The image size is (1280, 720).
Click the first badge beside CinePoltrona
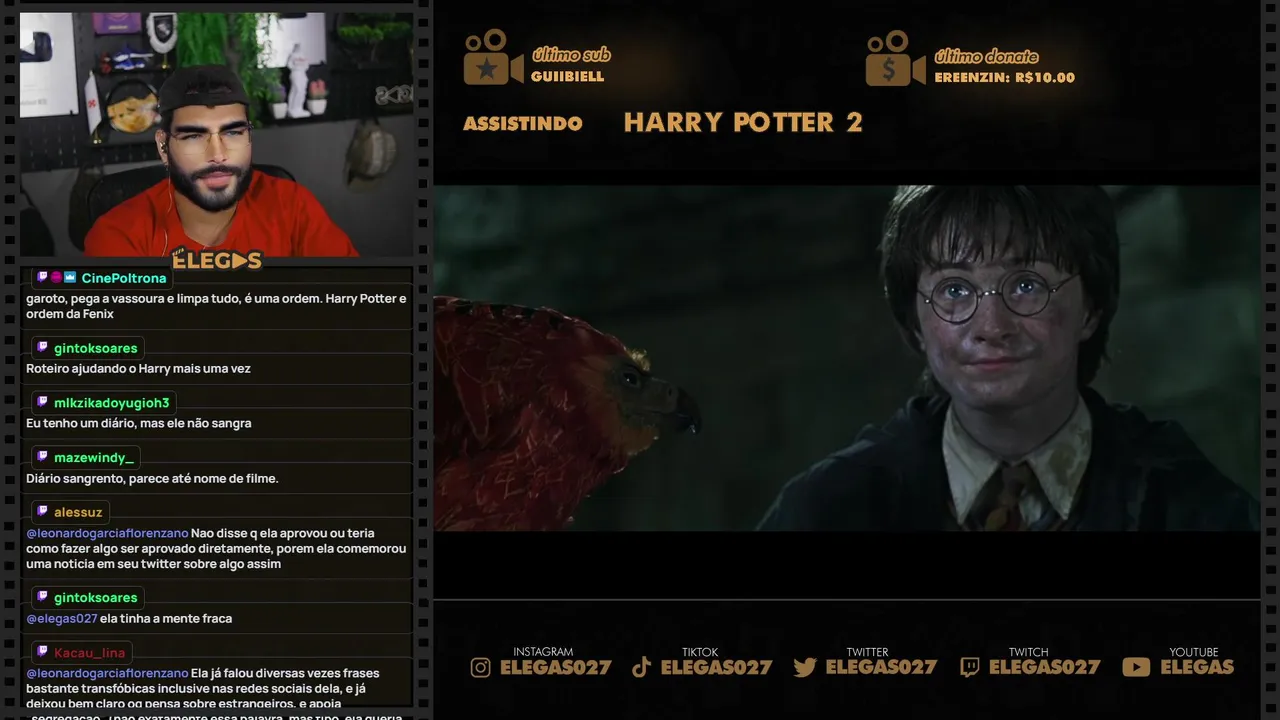coord(43,277)
